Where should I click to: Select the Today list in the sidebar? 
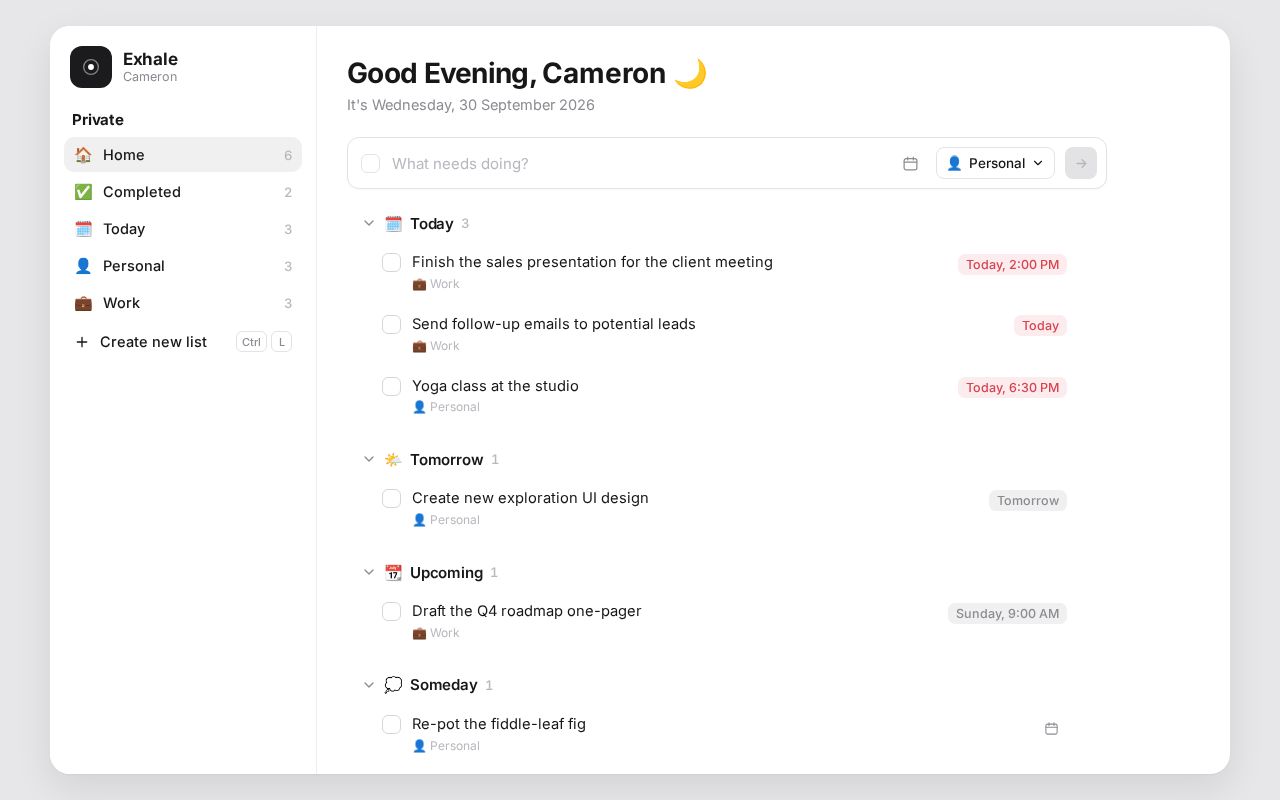(183, 229)
